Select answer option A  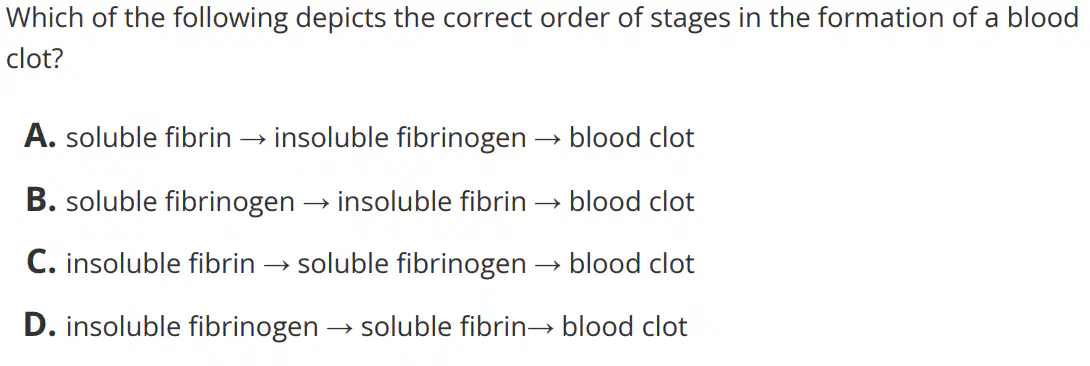(x=359, y=138)
